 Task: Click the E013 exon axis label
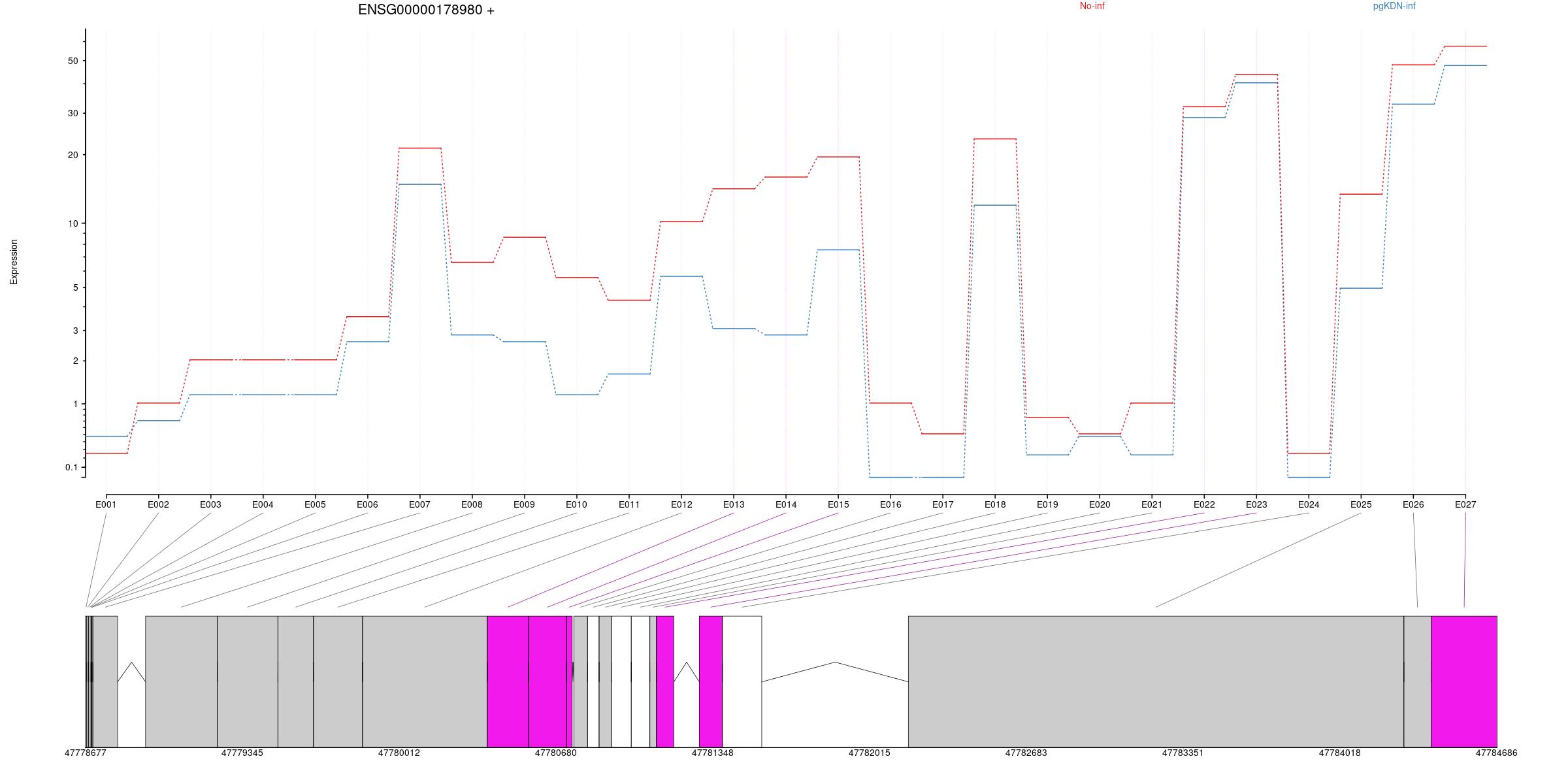pyautogui.click(x=733, y=504)
